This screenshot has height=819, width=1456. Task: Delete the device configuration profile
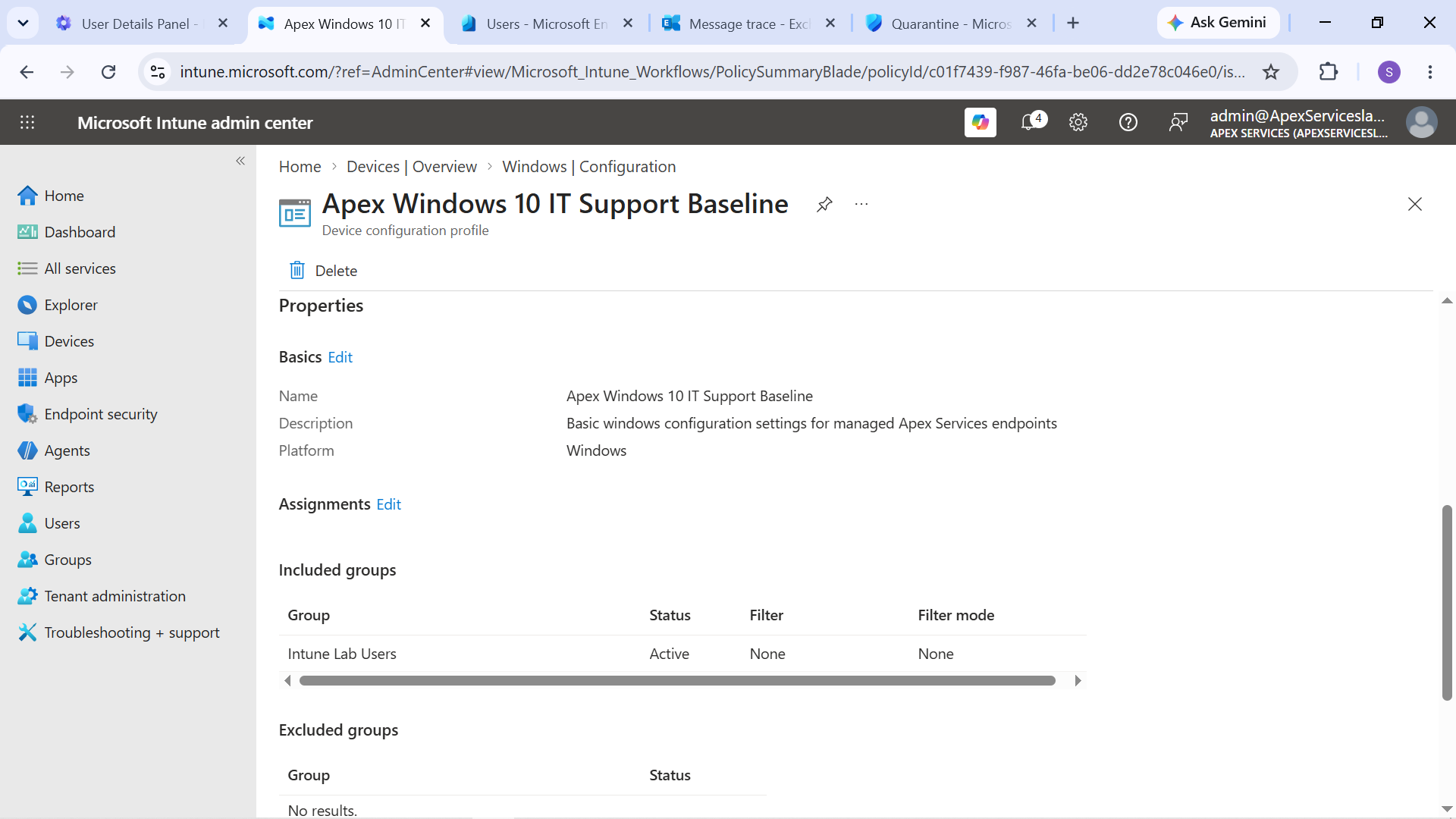(323, 271)
